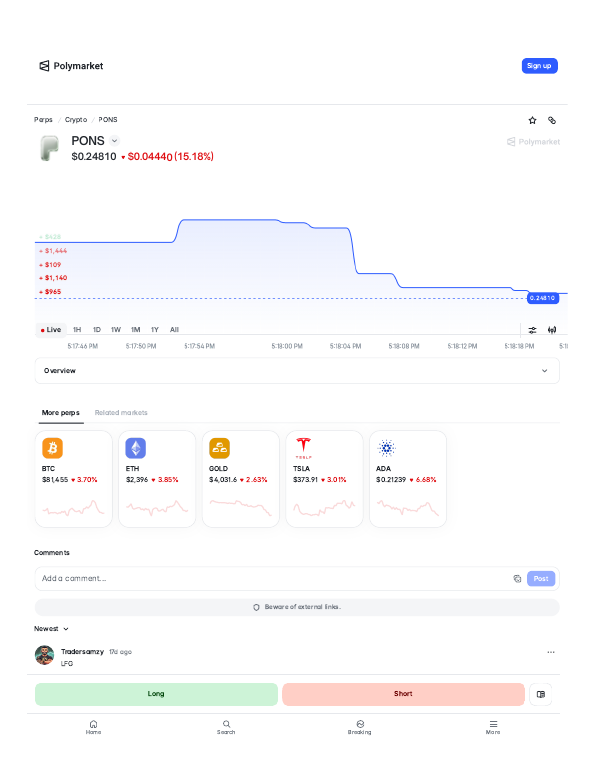
Task: Click the Tesla logo icon
Action: point(303,448)
